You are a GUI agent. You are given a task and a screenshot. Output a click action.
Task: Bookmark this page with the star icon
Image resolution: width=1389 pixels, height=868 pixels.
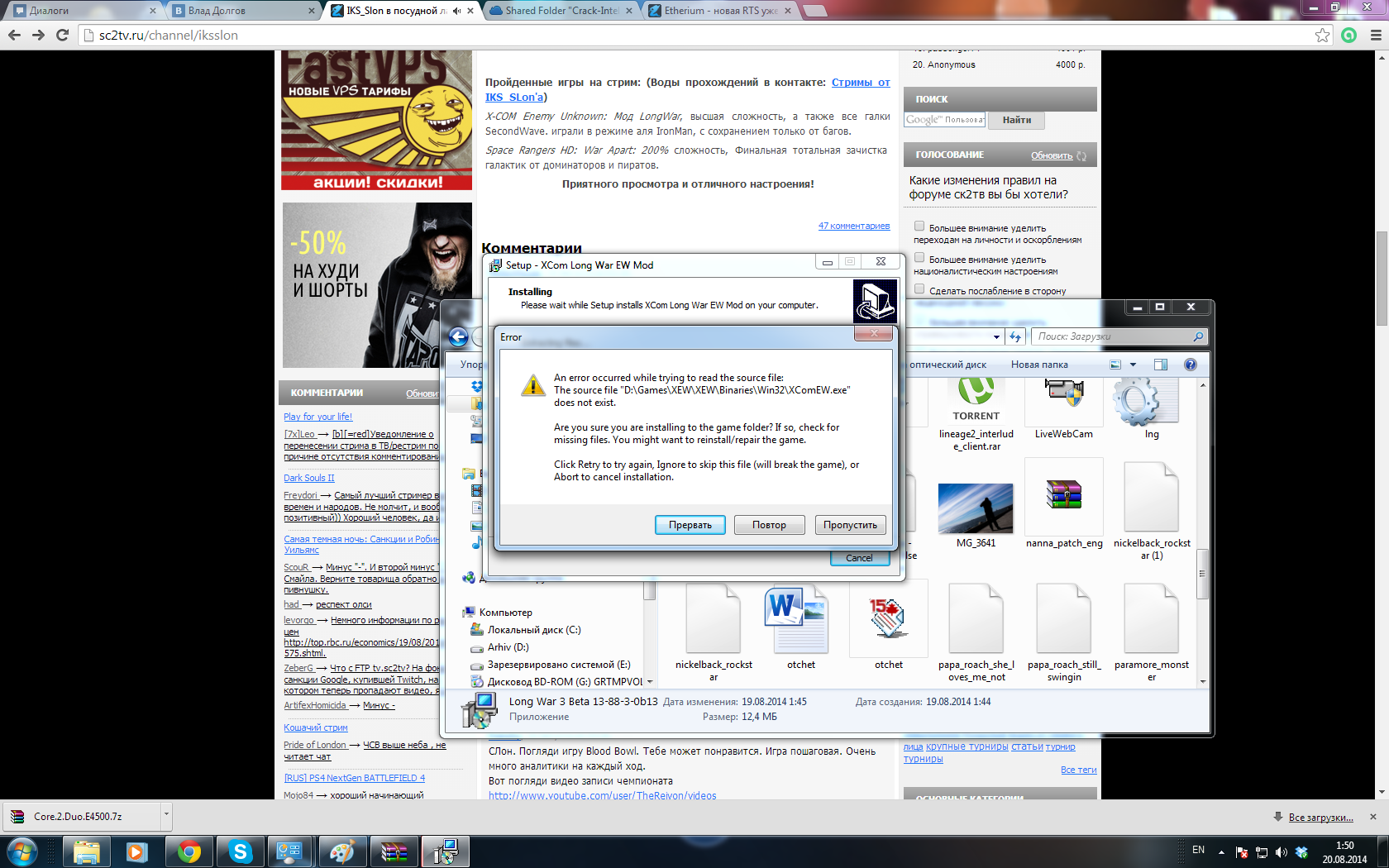point(1323,35)
